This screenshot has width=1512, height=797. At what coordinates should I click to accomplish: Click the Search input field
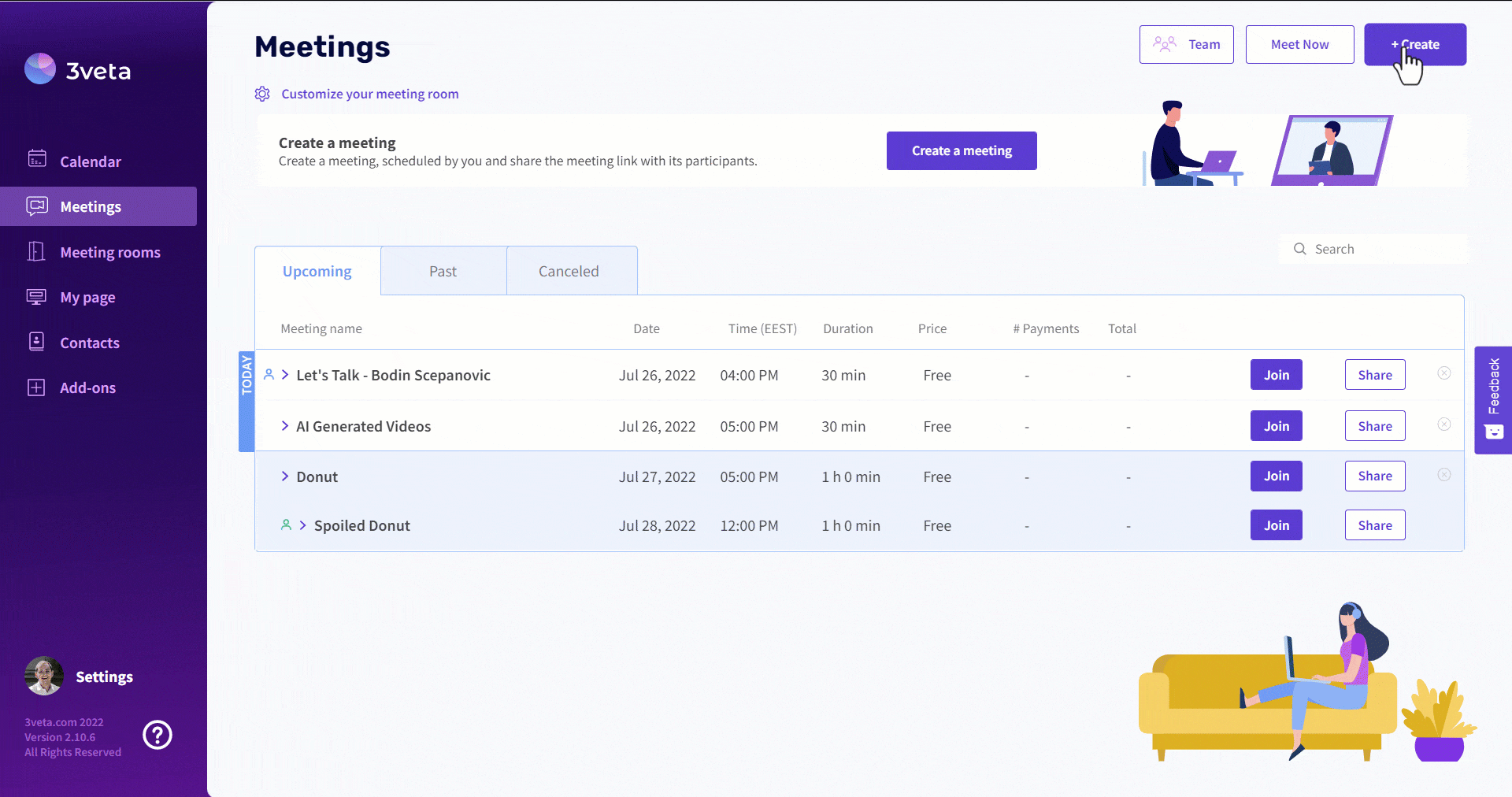point(1373,249)
